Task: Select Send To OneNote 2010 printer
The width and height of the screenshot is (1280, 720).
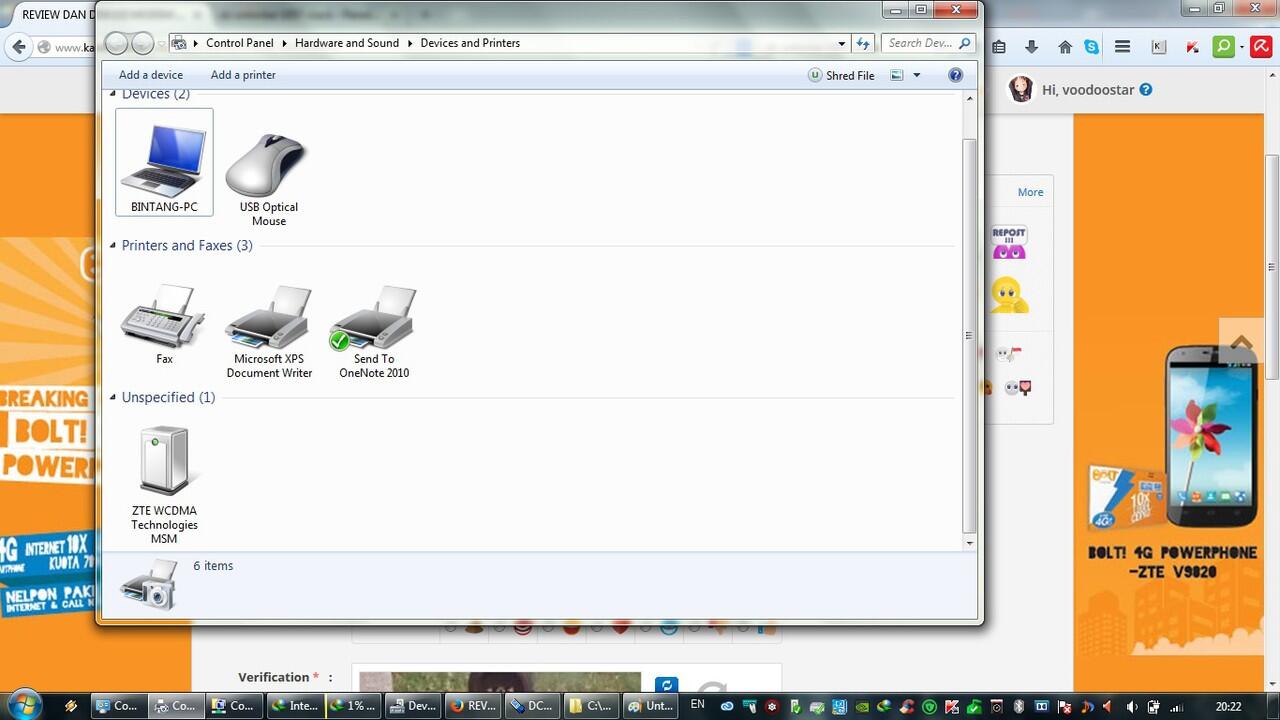Action: [374, 330]
